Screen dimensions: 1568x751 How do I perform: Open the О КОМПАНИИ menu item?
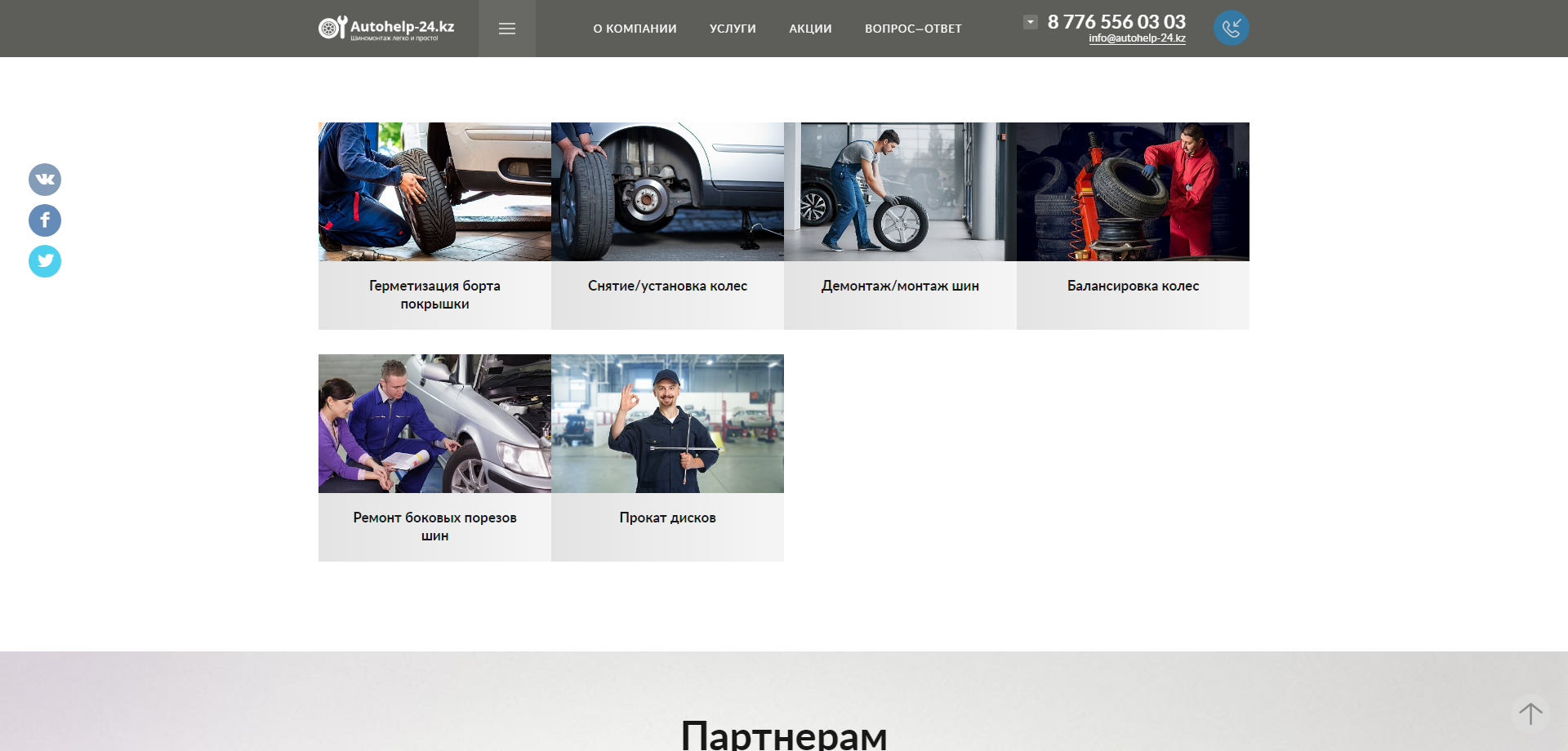(635, 29)
